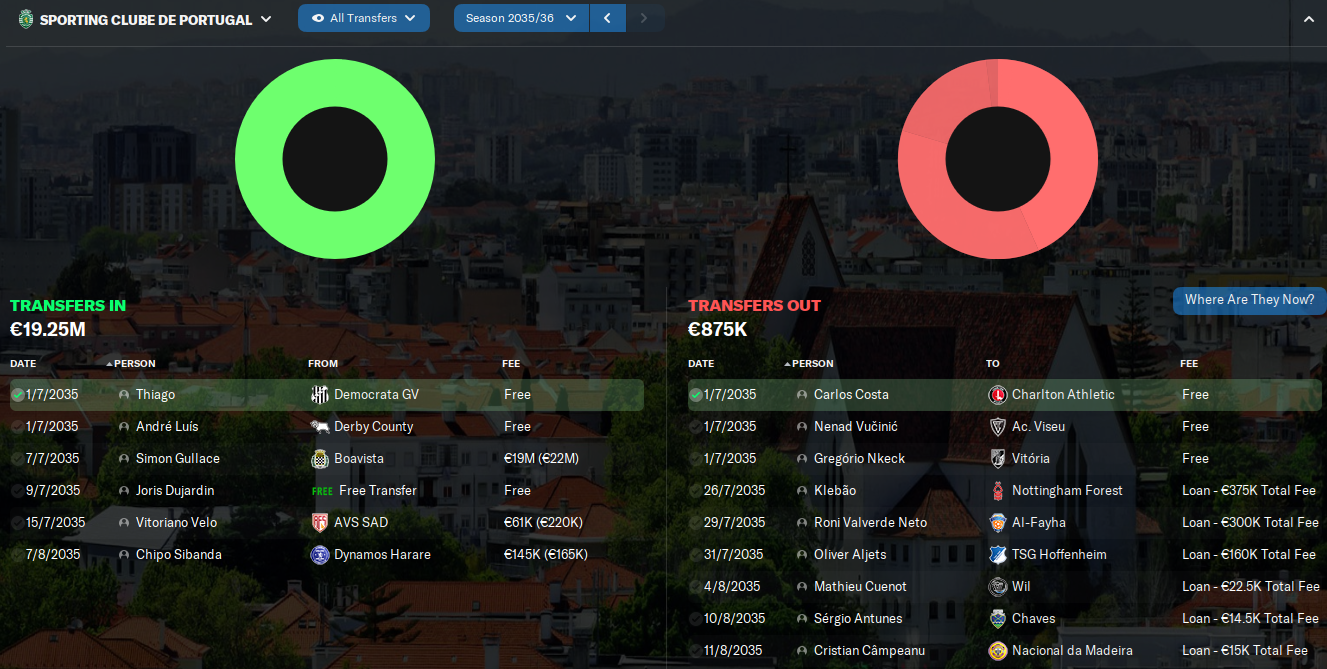Viewport: 1327px width, 669px height.
Task: Click the Wil club badge
Action: click(997, 587)
